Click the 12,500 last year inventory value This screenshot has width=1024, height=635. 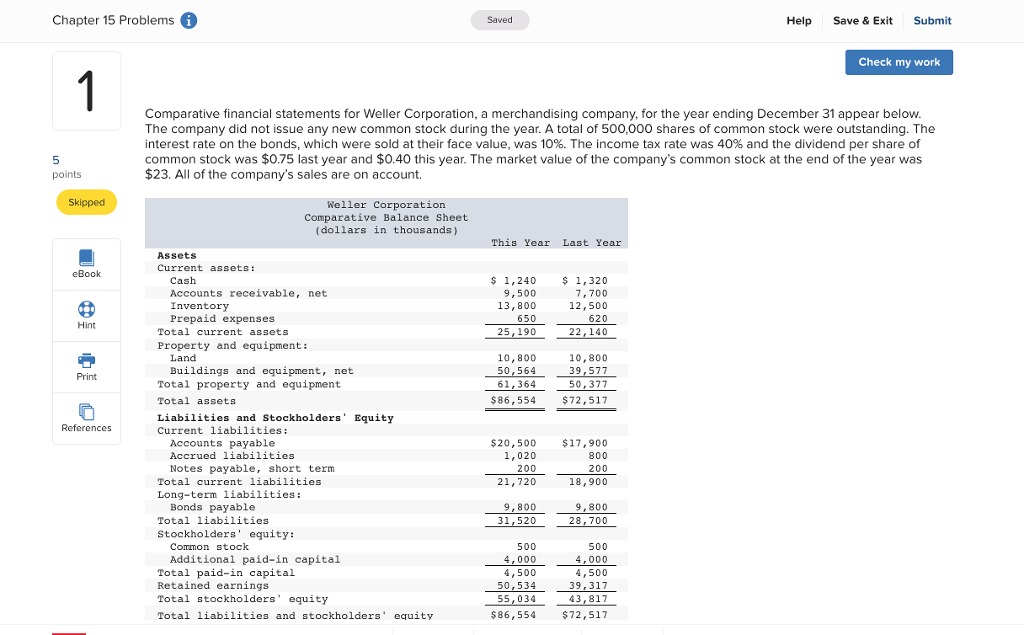pos(588,306)
